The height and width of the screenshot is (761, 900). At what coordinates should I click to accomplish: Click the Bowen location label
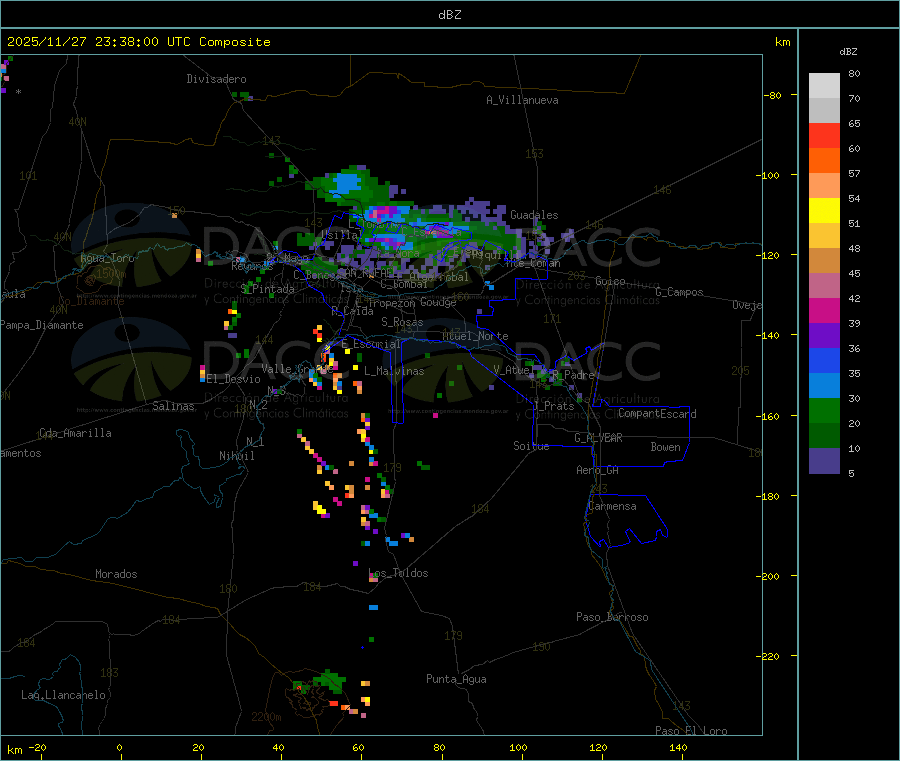(x=665, y=447)
